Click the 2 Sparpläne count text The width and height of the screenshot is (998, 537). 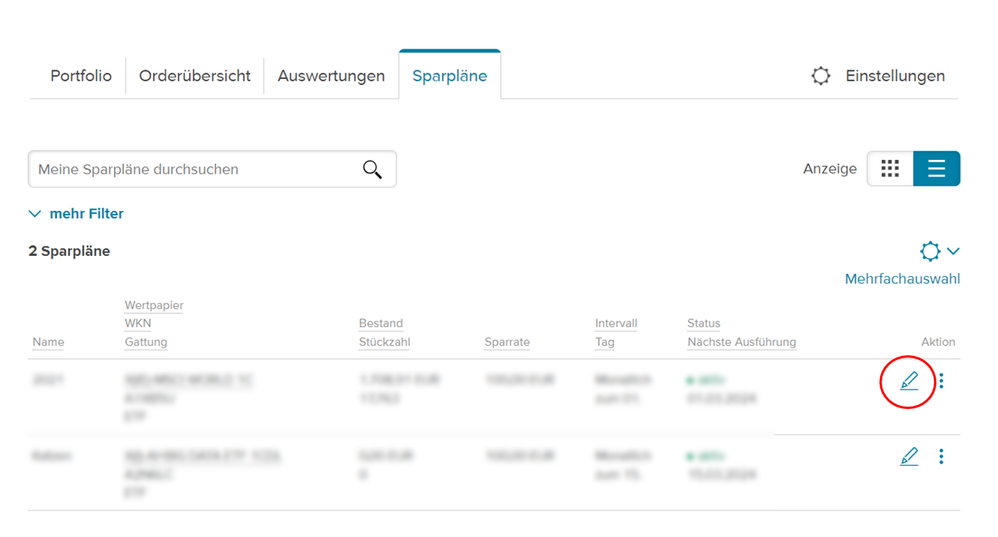[69, 251]
